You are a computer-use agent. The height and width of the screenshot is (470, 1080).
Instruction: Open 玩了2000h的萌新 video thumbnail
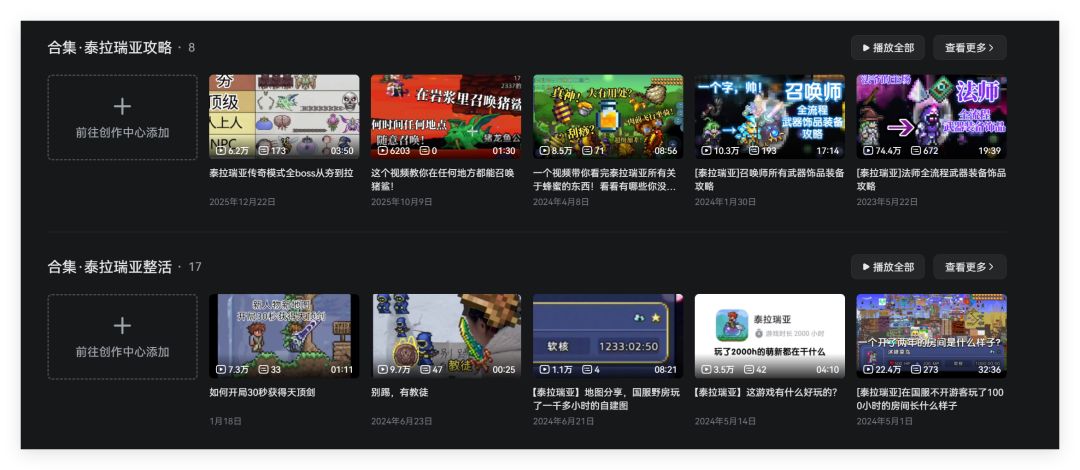pyautogui.click(x=770, y=336)
